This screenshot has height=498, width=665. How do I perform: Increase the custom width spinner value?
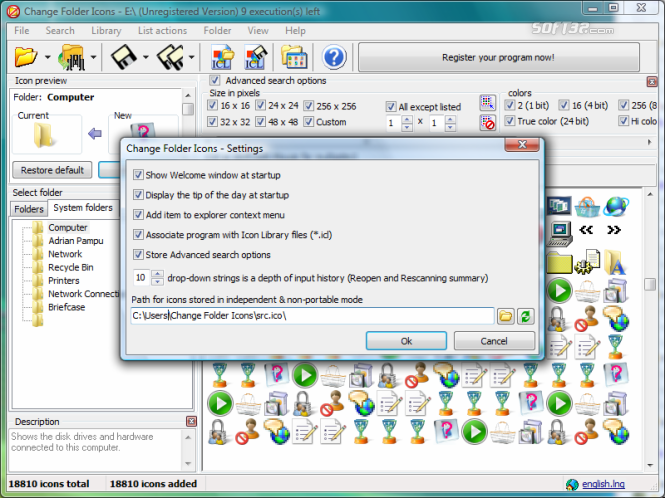pos(407,120)
